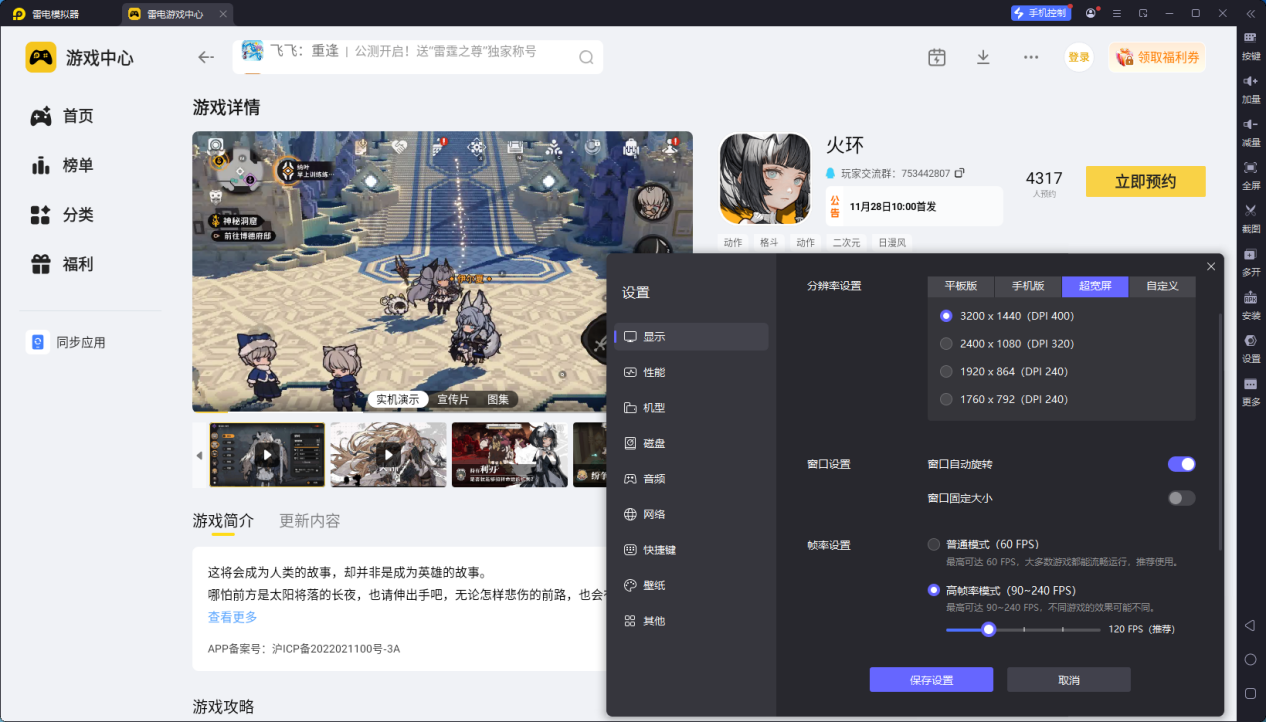Open the keyboard mapping (按键) tool
1266x722 pixels.
click(x=1250, y=39)
